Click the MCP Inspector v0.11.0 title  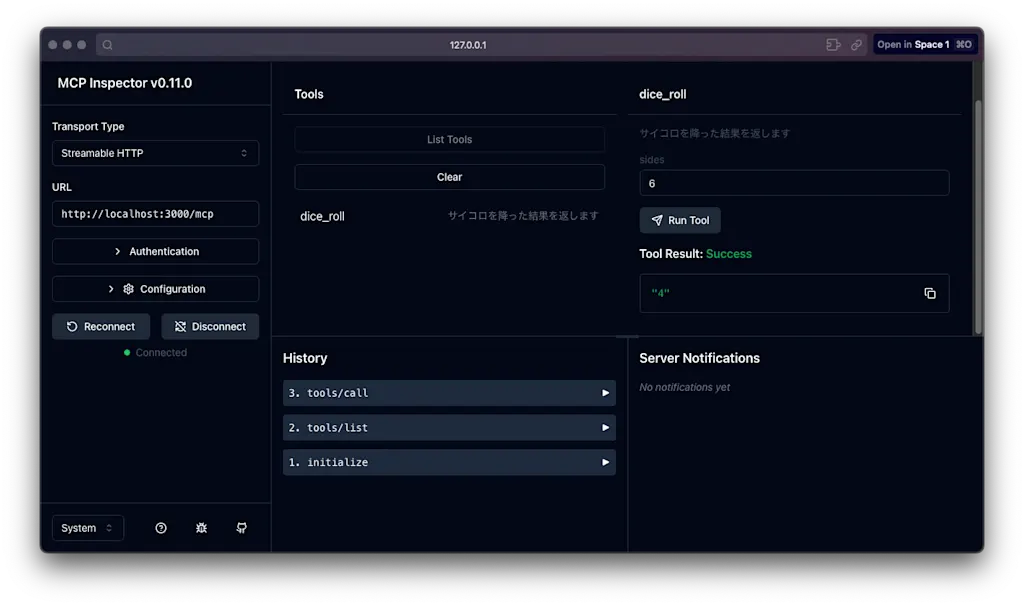coord(125,83)
